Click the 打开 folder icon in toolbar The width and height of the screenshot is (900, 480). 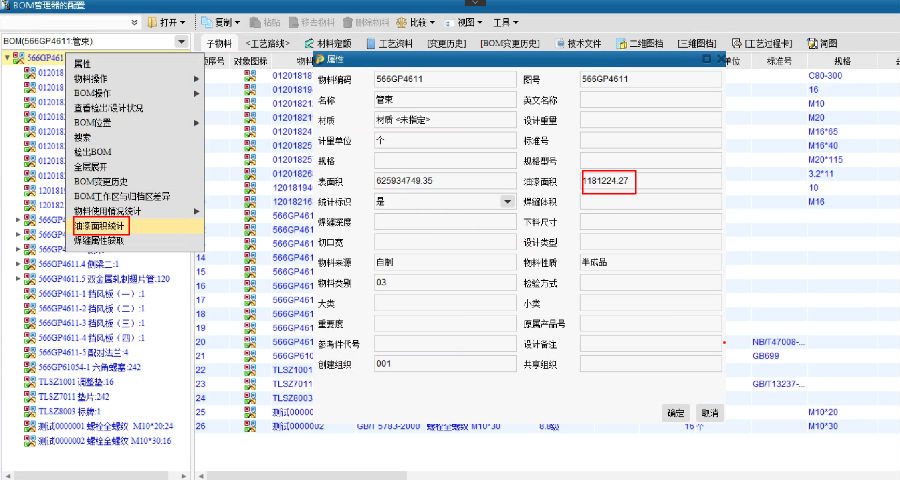coord(153,22)
